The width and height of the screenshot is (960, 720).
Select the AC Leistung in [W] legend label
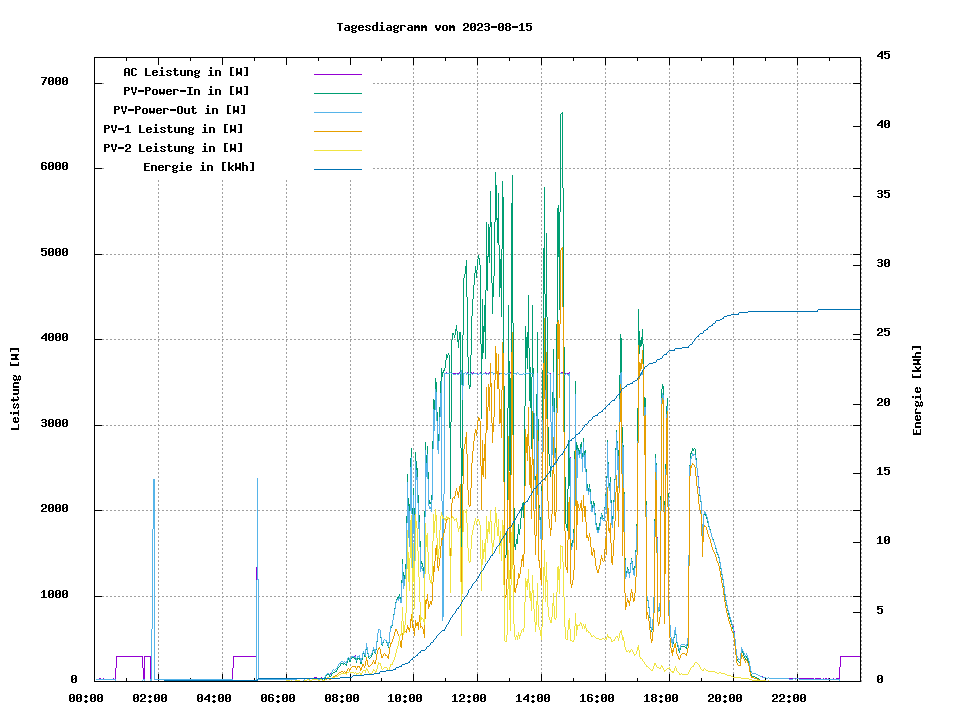[x=186, y=72]
